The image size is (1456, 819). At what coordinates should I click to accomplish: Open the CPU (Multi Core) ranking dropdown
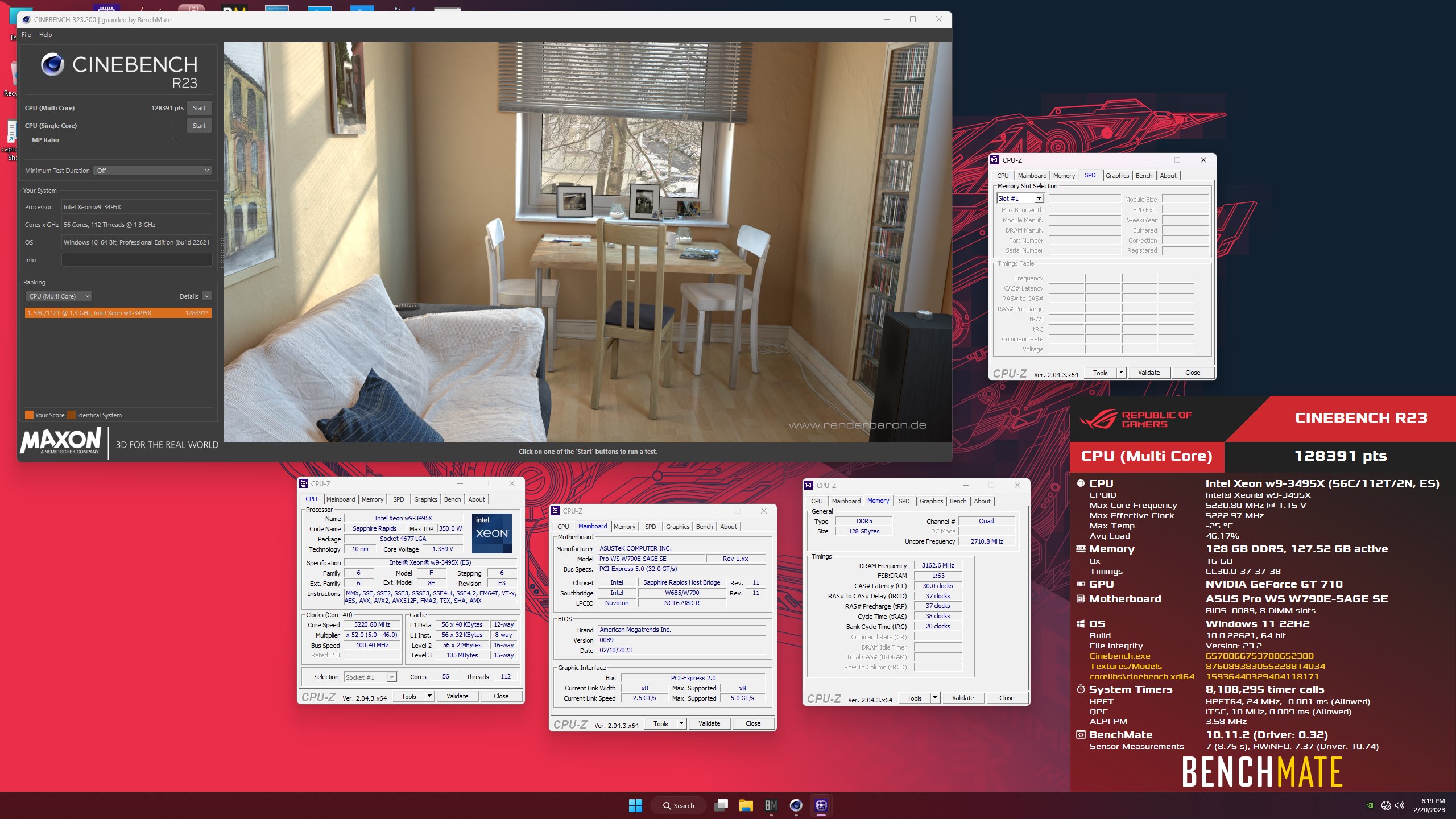coord(59,296)
